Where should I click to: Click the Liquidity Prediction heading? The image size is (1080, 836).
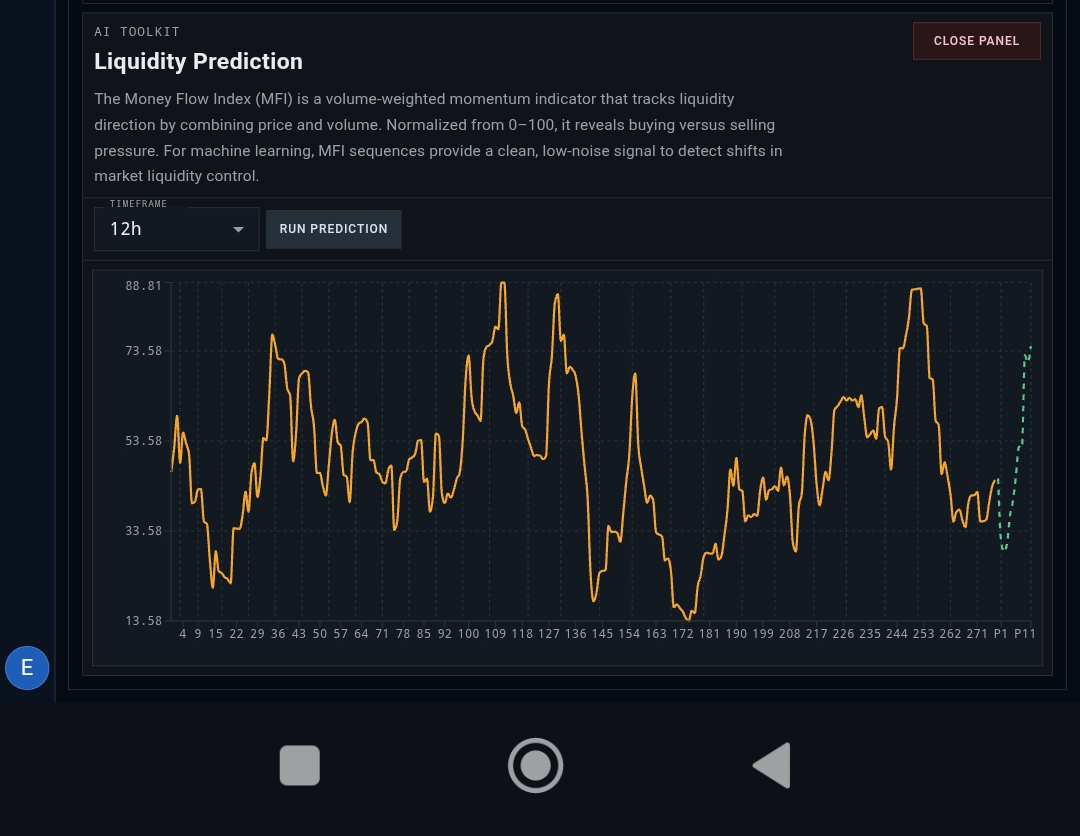point(198,61)
